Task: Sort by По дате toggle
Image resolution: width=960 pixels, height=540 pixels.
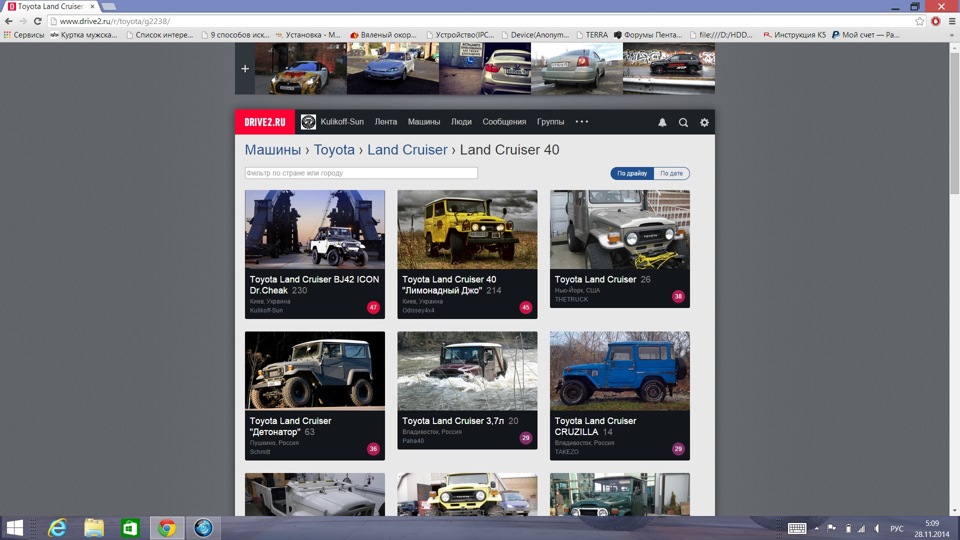Action: [x=672, y=173]
